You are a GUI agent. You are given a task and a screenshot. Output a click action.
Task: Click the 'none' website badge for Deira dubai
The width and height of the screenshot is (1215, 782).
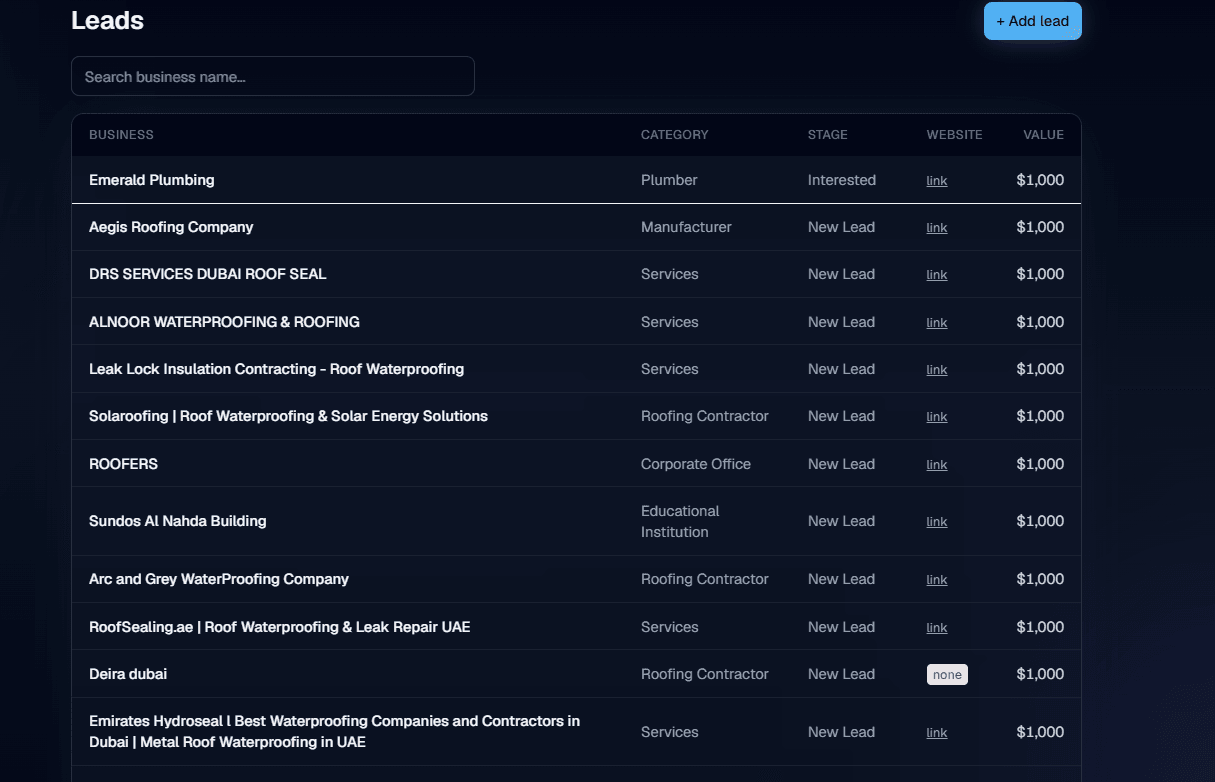tap(947, 675)
